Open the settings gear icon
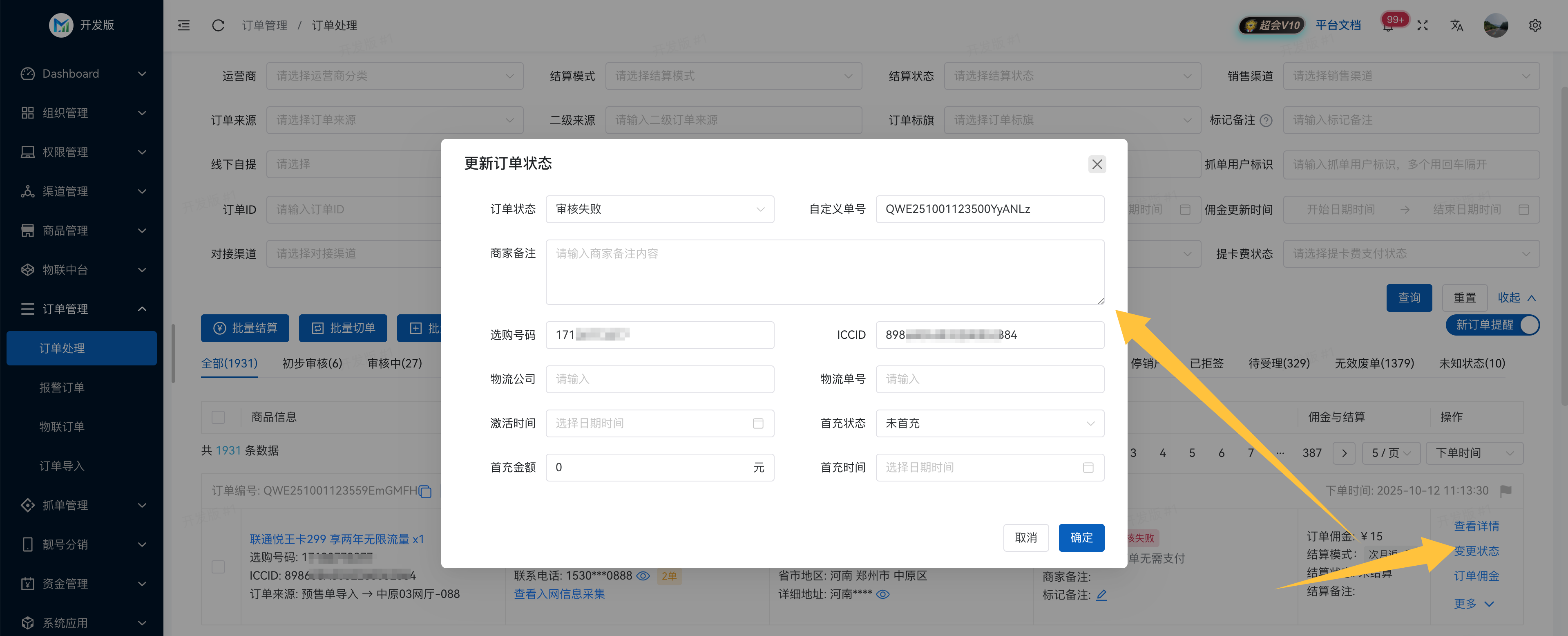1568x636 pixels. point(1535,25)
